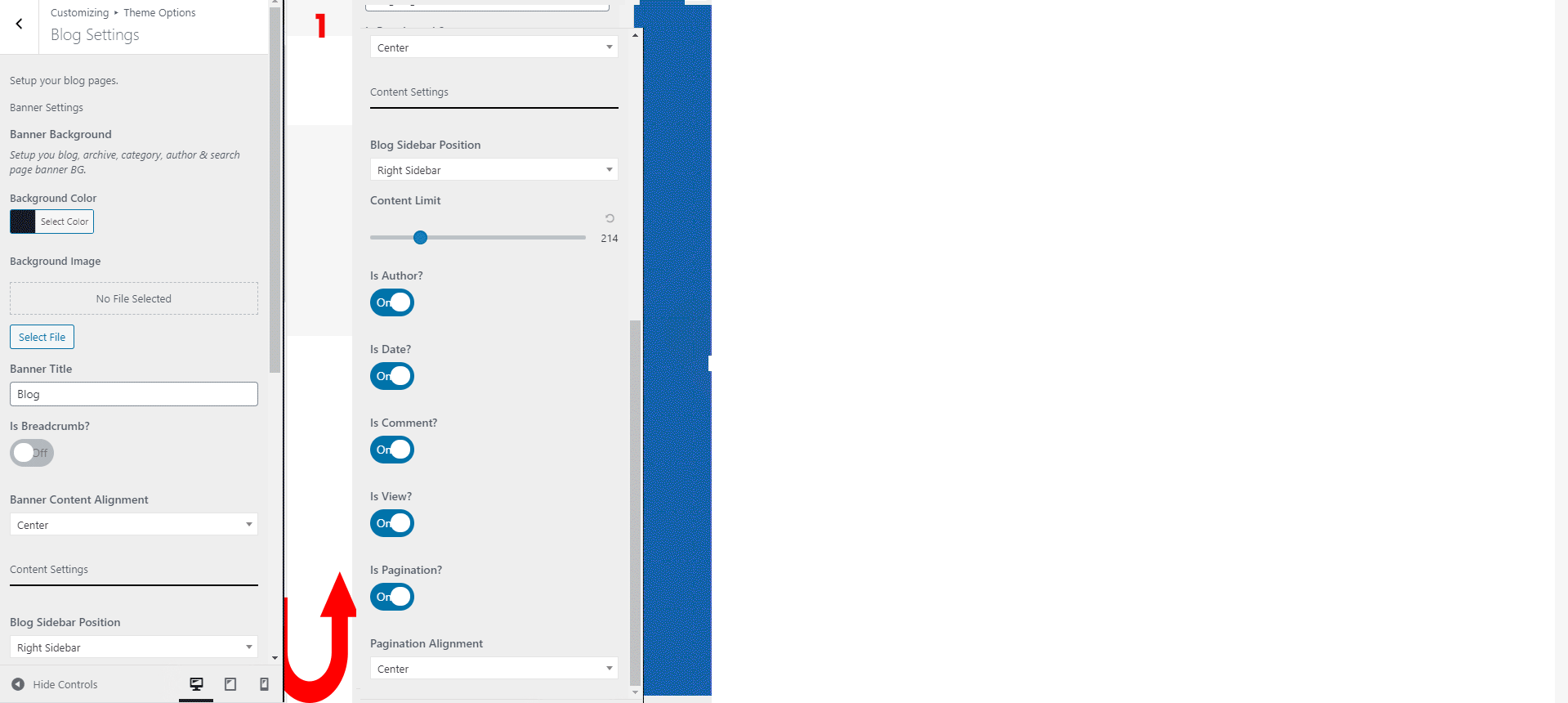Click the No File Selected upload area

pyautogui.click(x=134, y=298)
